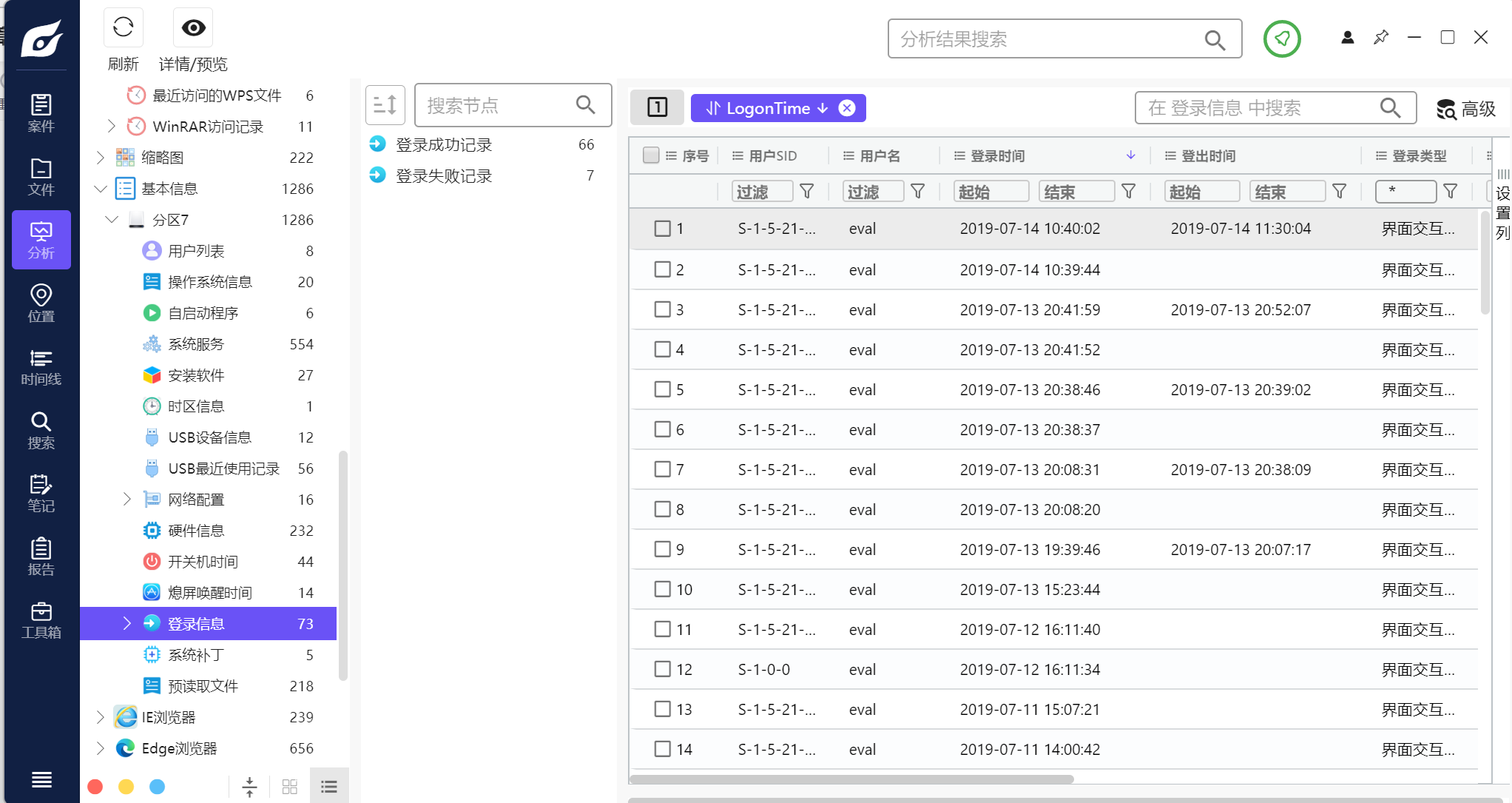Expand the 网络配置 tree node

[x=126, y=500]
